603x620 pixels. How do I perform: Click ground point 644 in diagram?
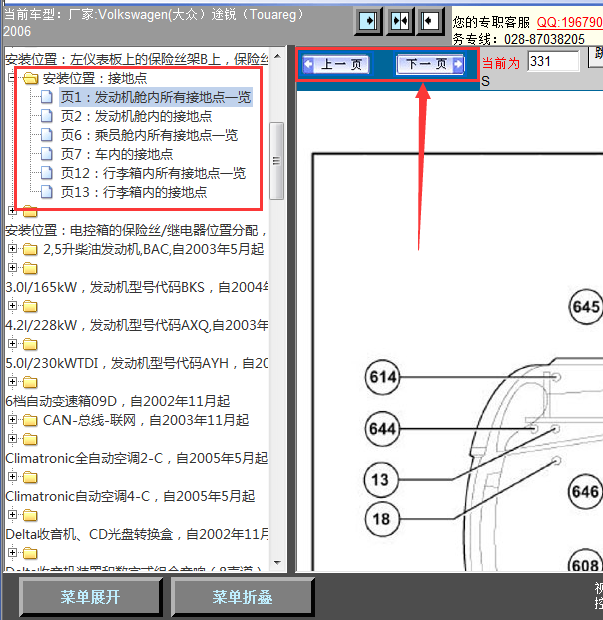[382, 429]
